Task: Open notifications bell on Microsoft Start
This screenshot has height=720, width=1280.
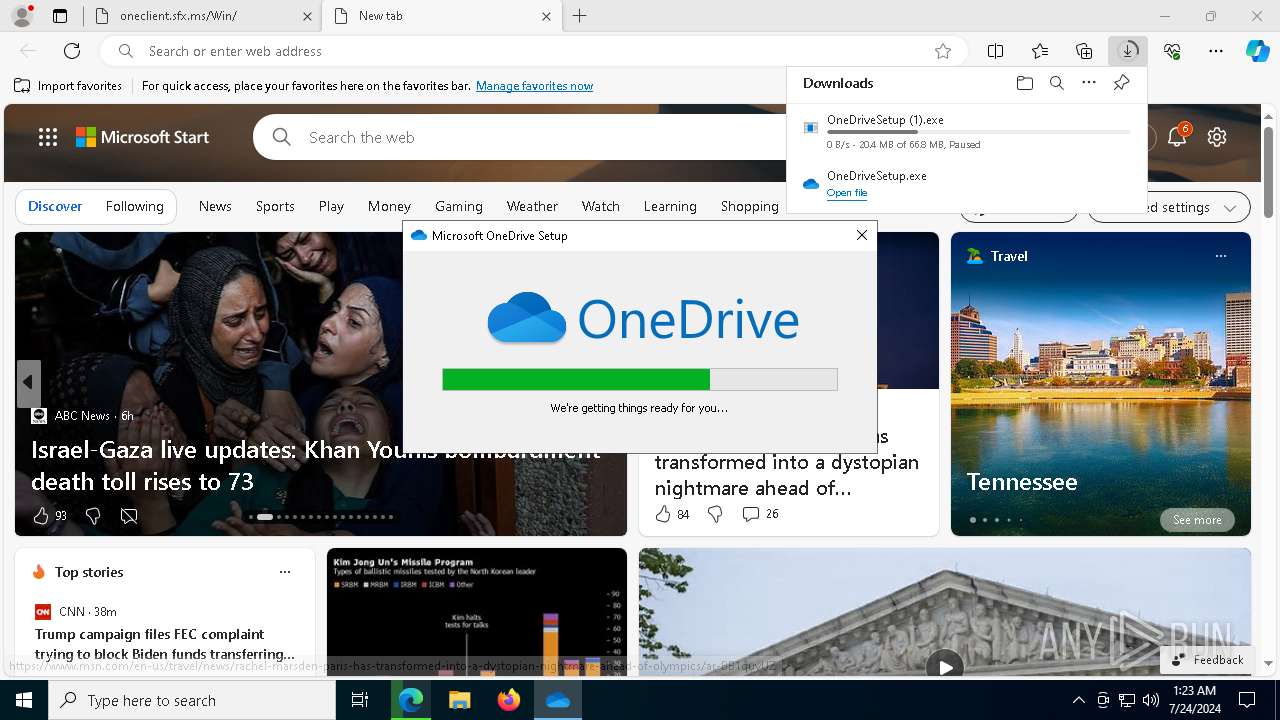Action: (x=1177, y=137)
